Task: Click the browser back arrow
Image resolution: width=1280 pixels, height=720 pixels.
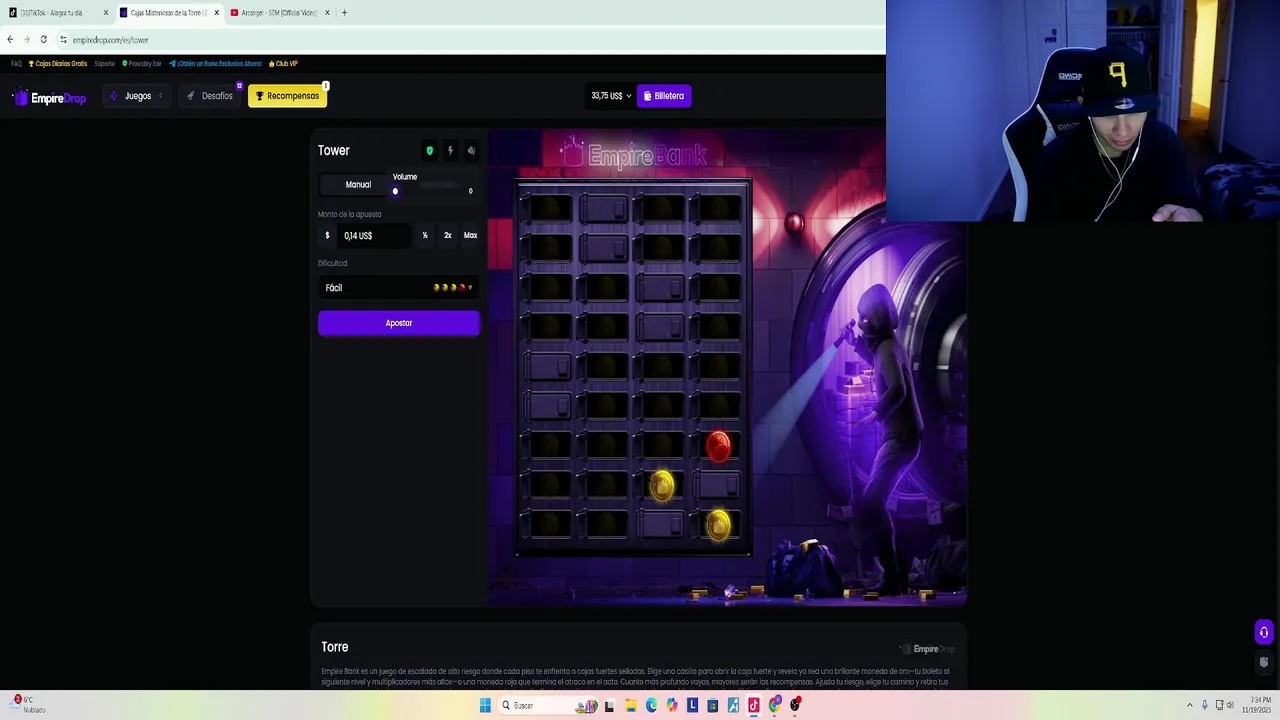Action: click(x=10, y=40)
